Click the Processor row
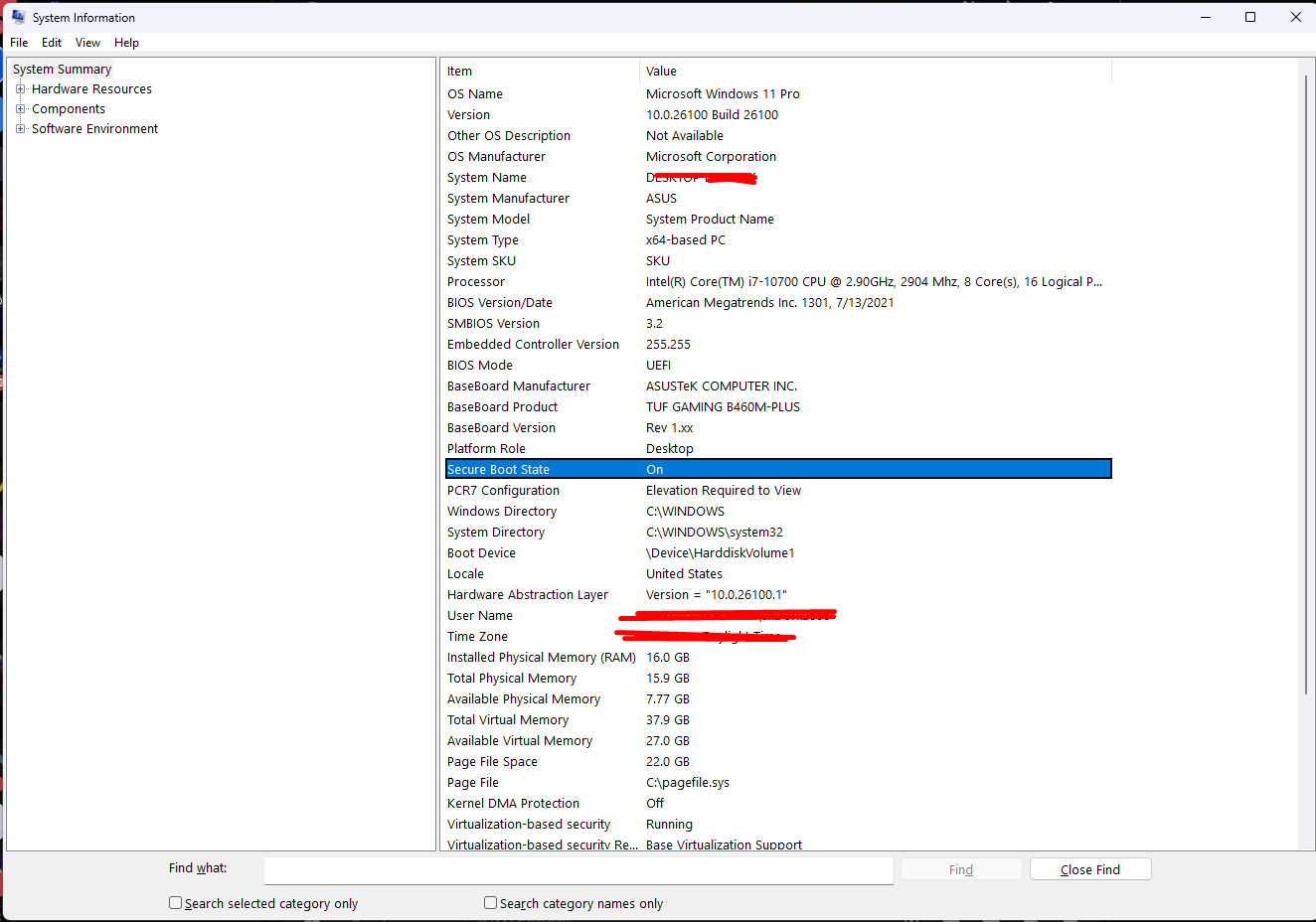 pos(778,281)
